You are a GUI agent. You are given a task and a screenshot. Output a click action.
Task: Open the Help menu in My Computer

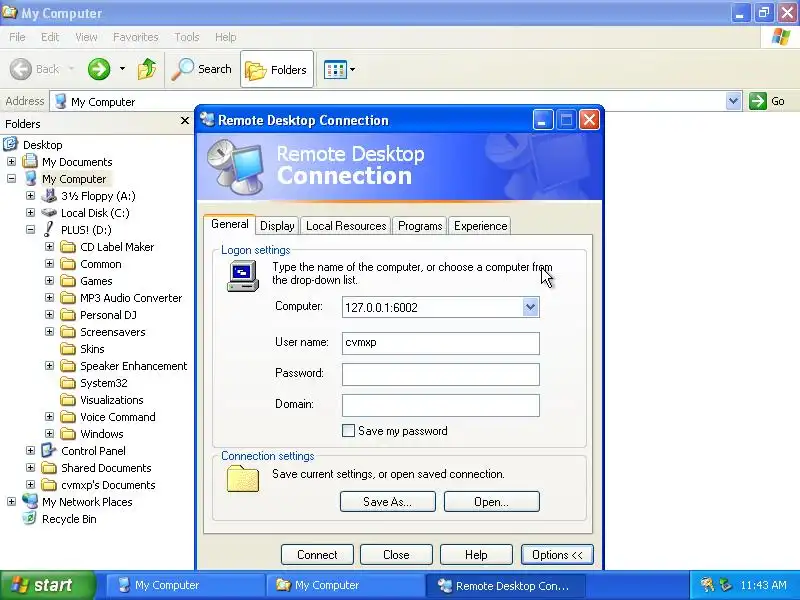pyautogui.click(x=225, y=37)
